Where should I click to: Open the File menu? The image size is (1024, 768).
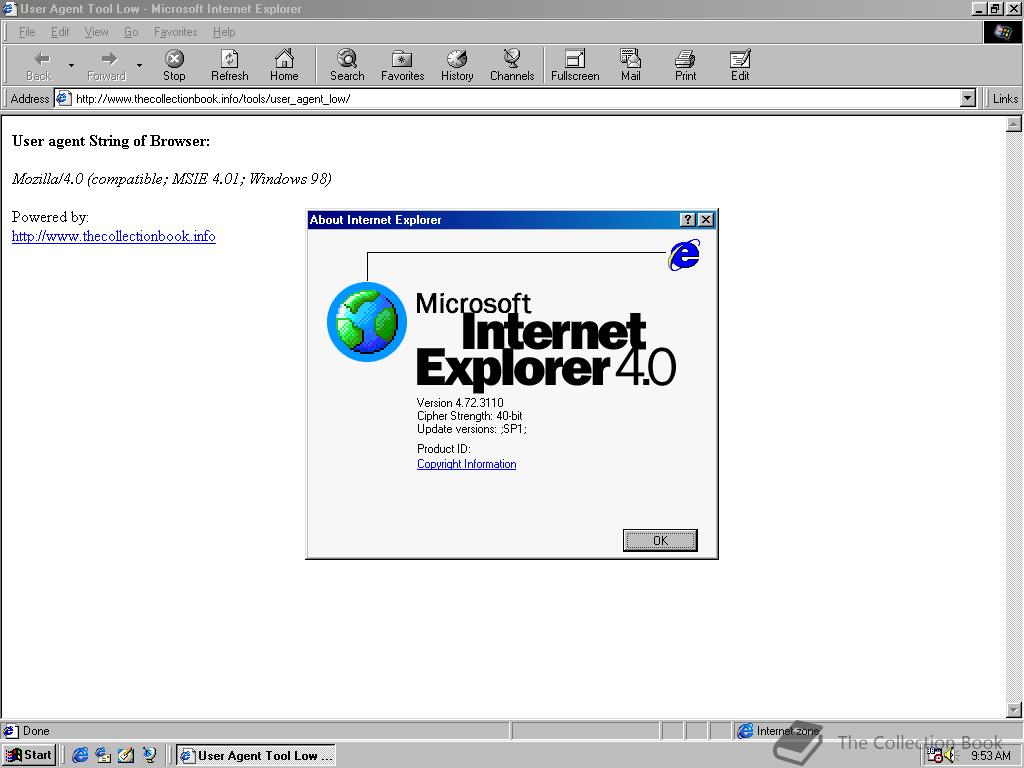[x=27, y=32]
